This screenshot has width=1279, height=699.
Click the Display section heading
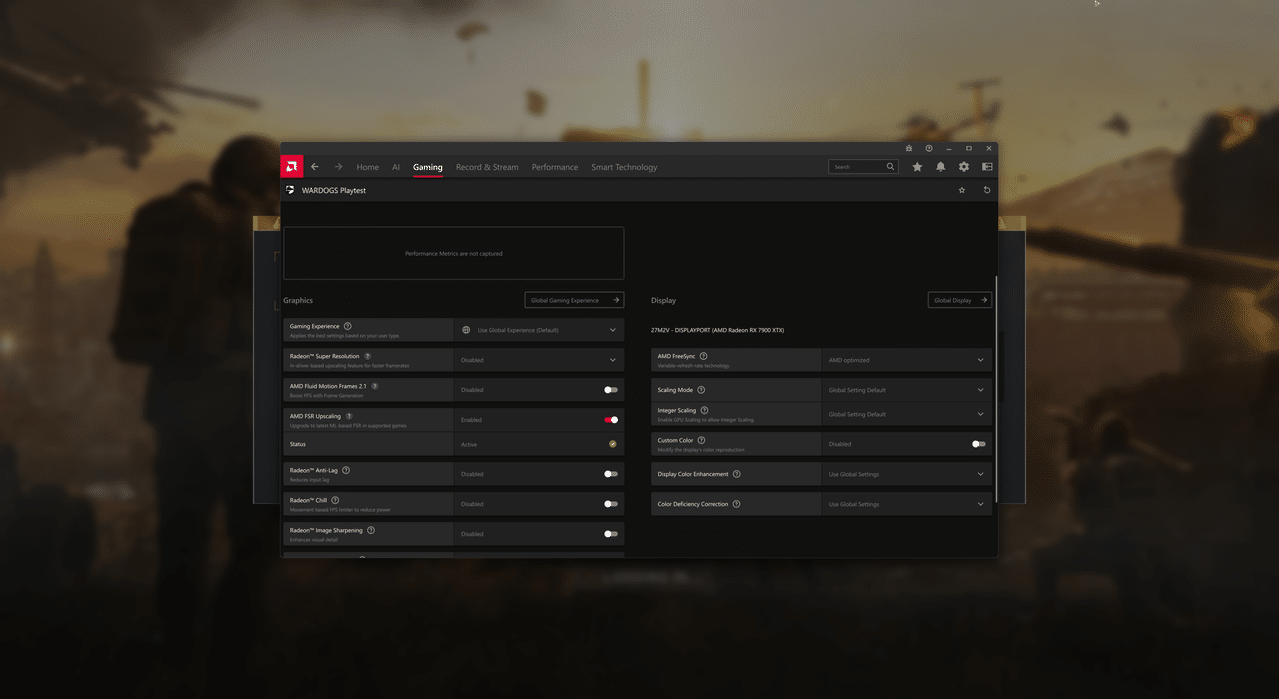coord(664,300)
